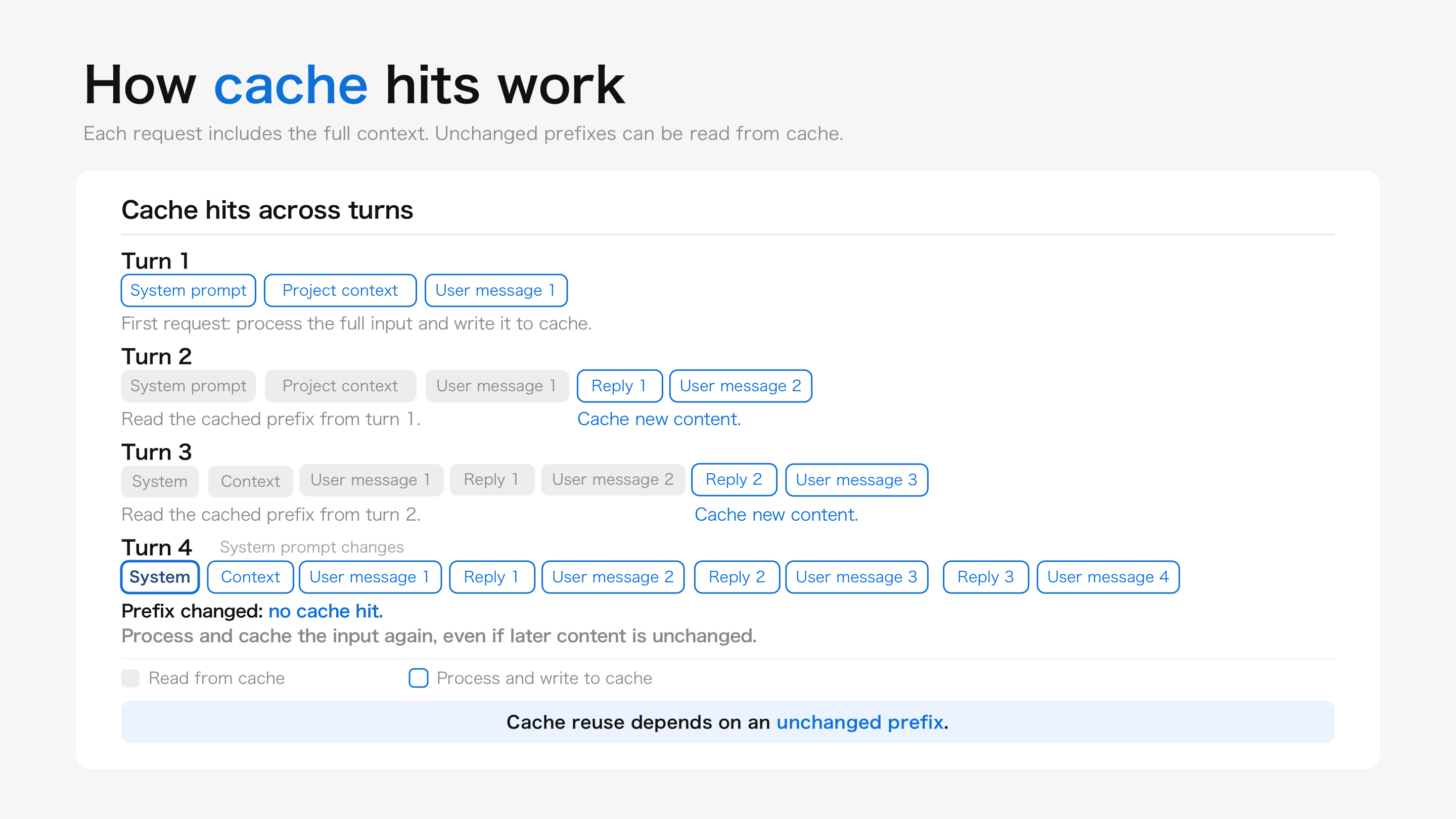The image size is (1456, 819).
Task: Click 'Read the cached prefix from turn 2.'
Action: click(271, 514)
